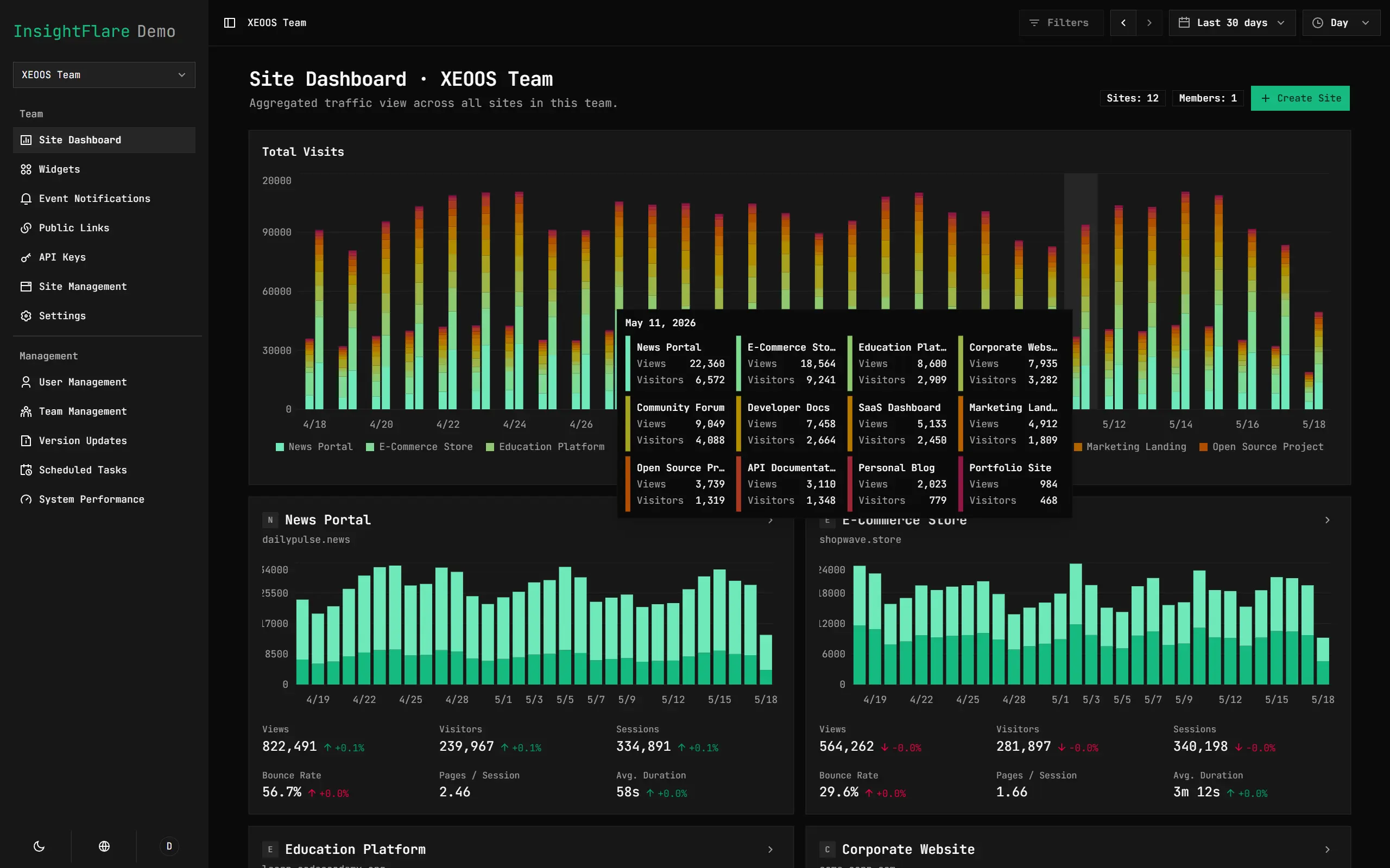The image size is (1390, 868).
Task: Open Version Updates page
Action: 104,441
